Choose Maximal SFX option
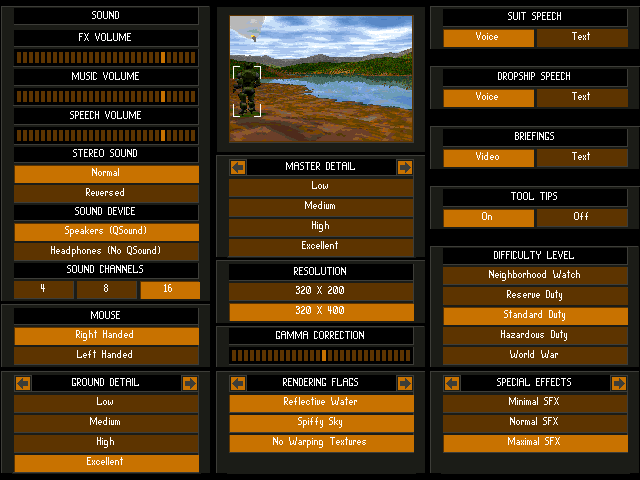This screenshot has height=480, width=640. (536, 443)
